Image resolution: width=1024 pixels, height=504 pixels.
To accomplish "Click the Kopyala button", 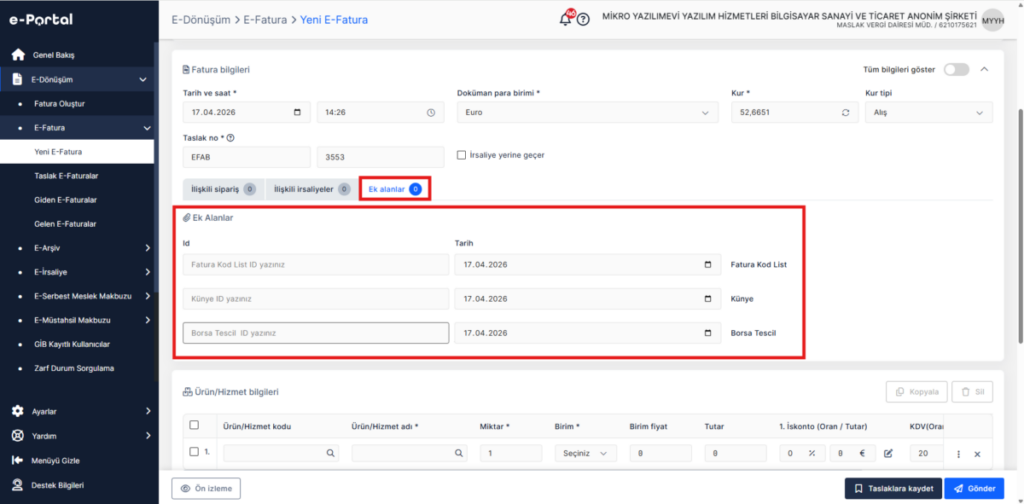I will (x=917, y=392).
